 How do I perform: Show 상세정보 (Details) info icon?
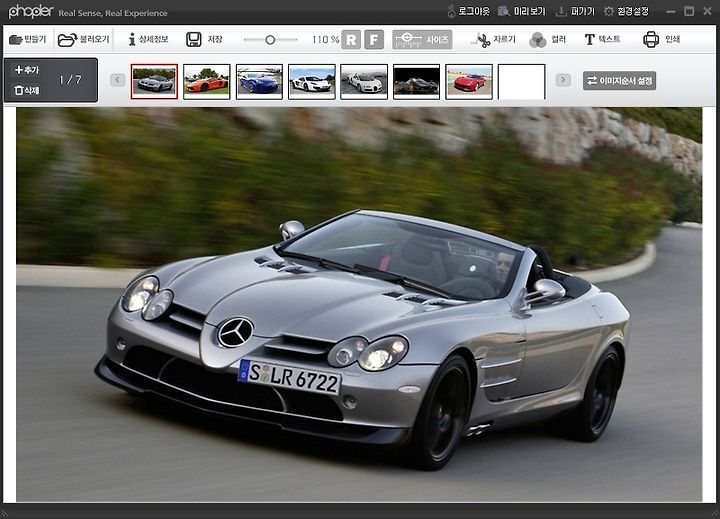[x=132, y=39]
